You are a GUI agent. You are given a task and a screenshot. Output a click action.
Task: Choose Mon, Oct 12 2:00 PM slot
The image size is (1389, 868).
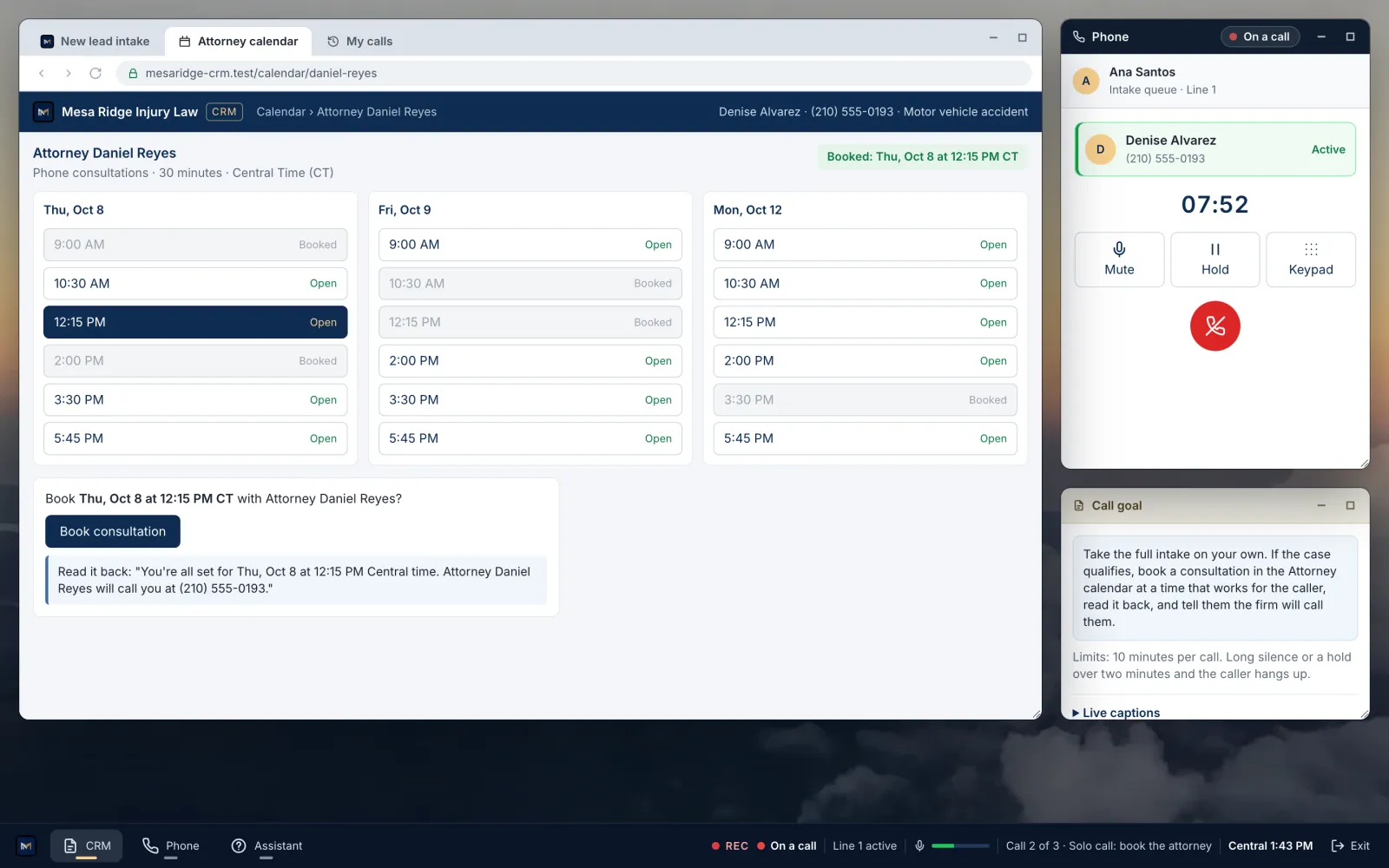[866, 361]
